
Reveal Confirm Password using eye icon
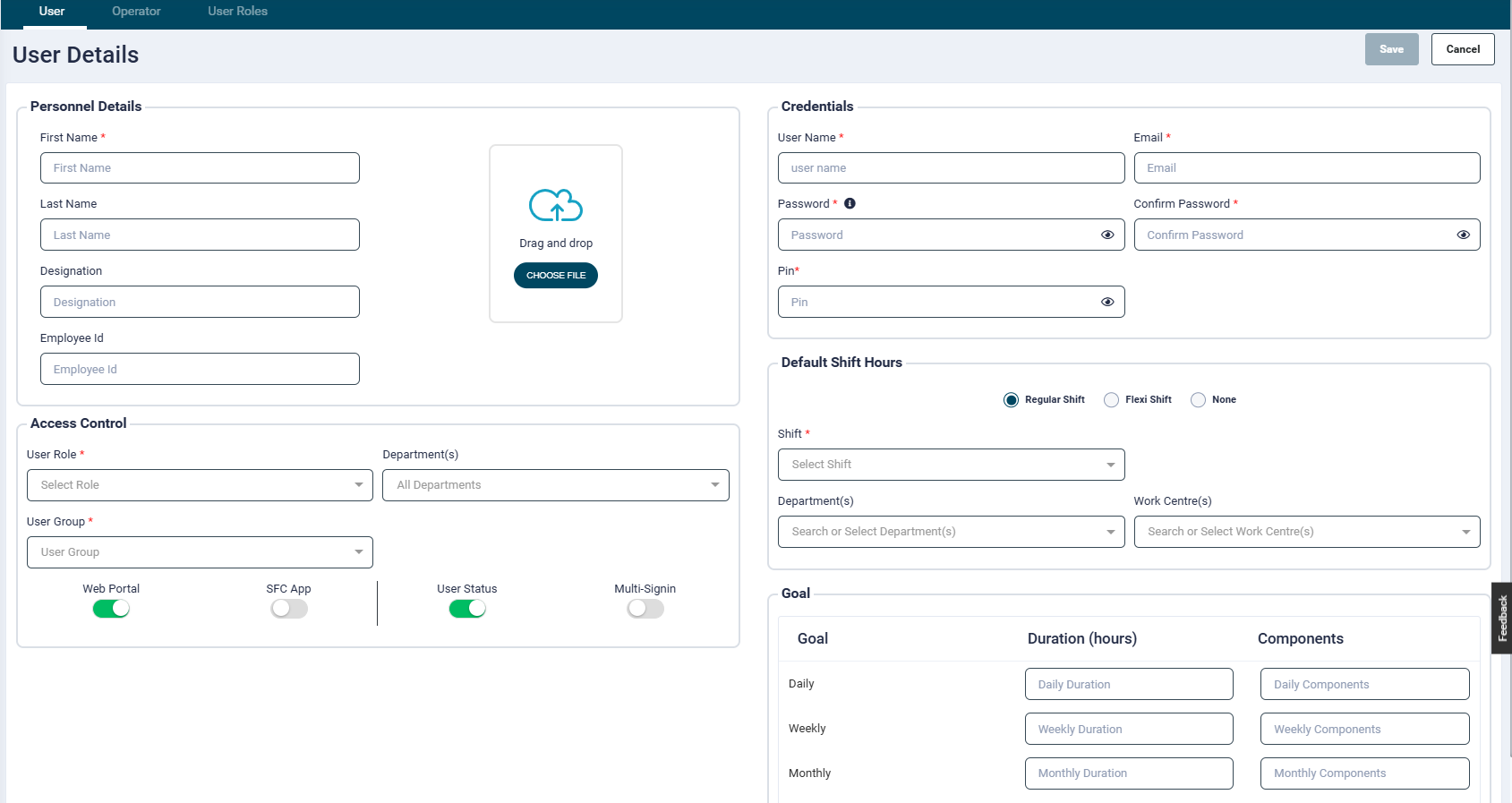pyautogui.click(x=1463, y=235)
